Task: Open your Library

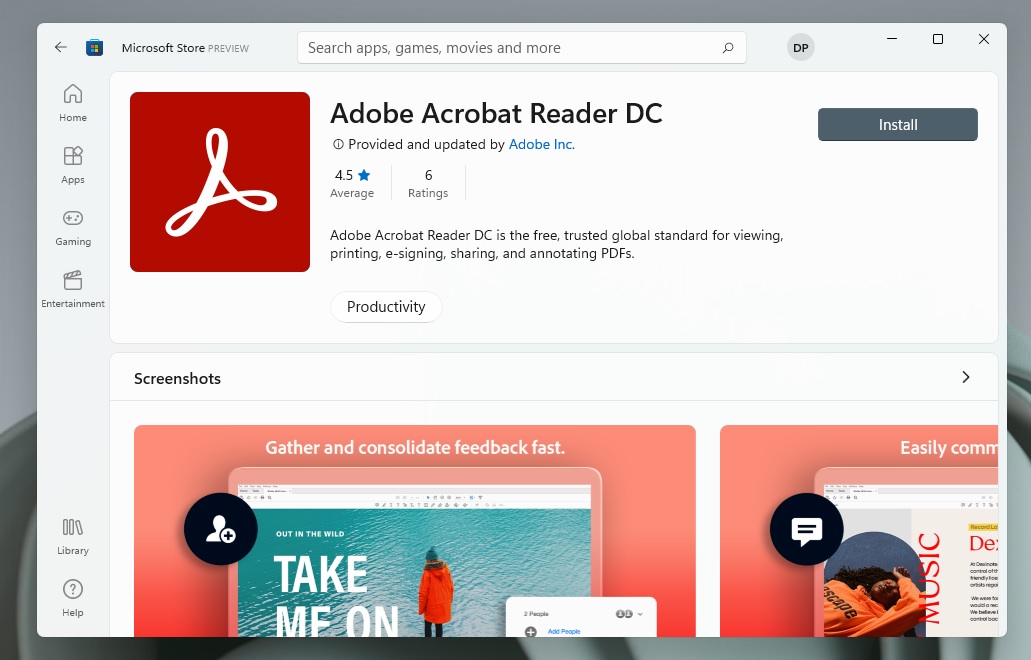Action: pos(72,535)
